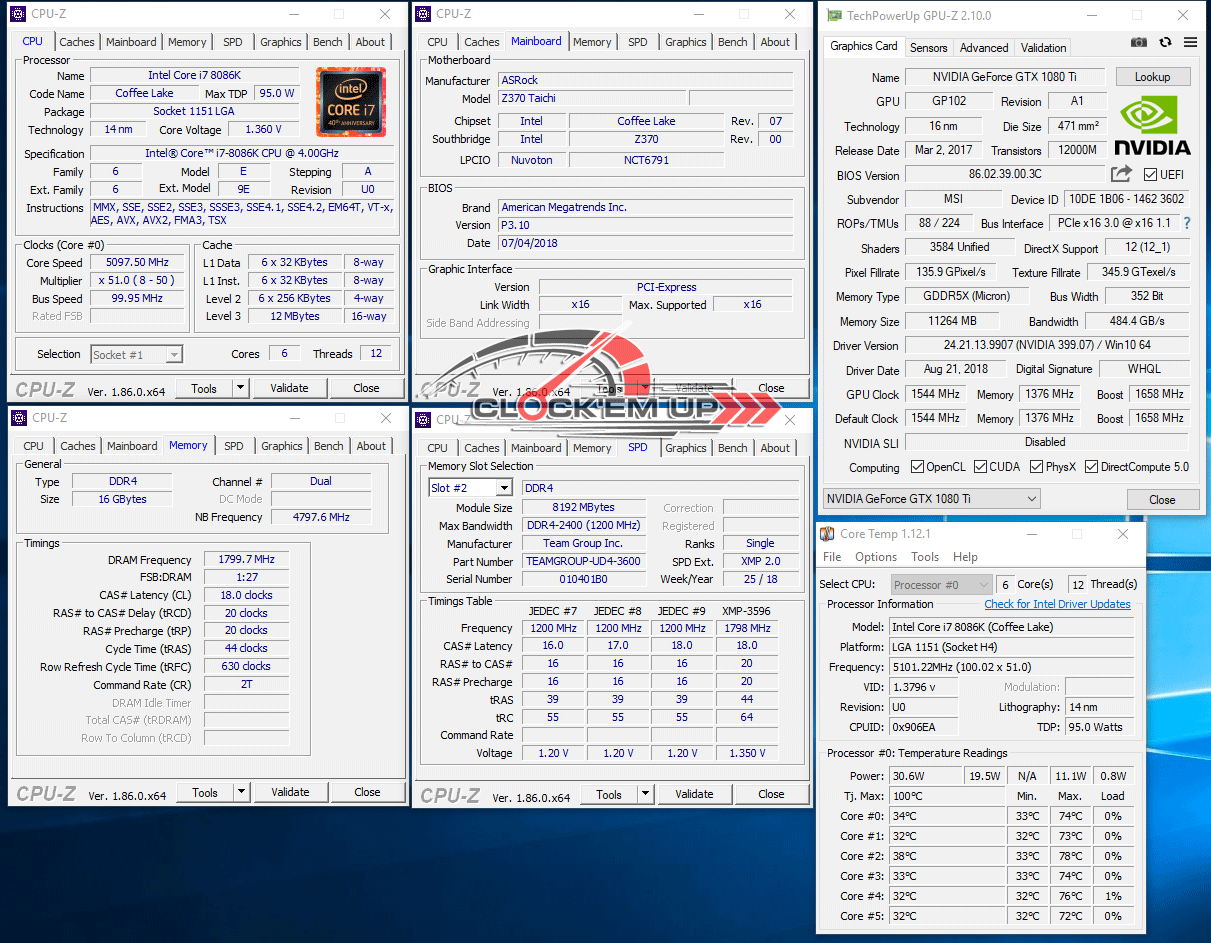Open the Tools menu in Core Temp
This screenshot has width=1211, height=943.
point(925,557)
